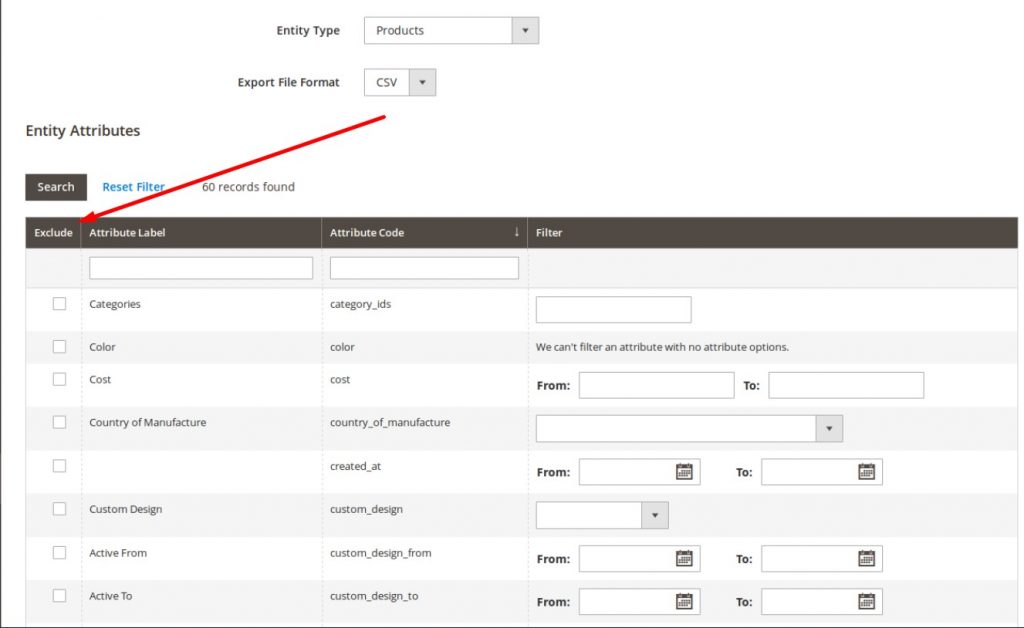Click the Attribute Label filter input field

[200, 267]
